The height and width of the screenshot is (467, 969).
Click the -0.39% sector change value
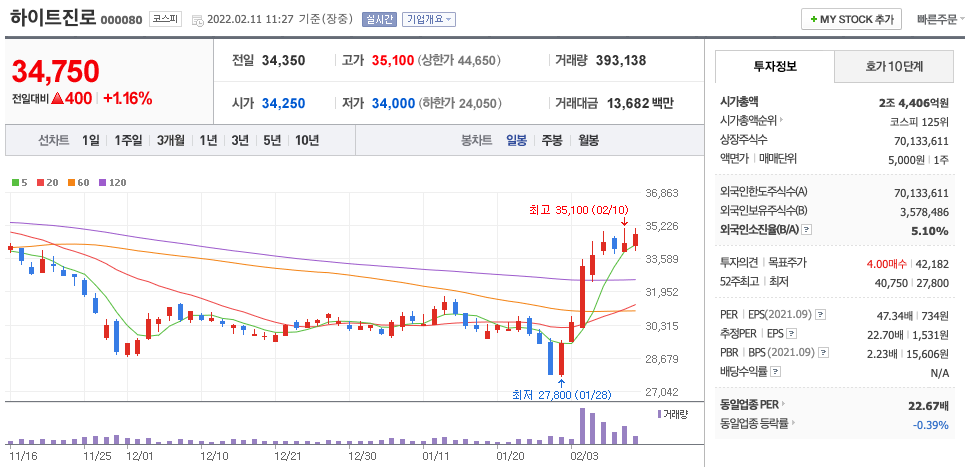[x=930, y=424]
